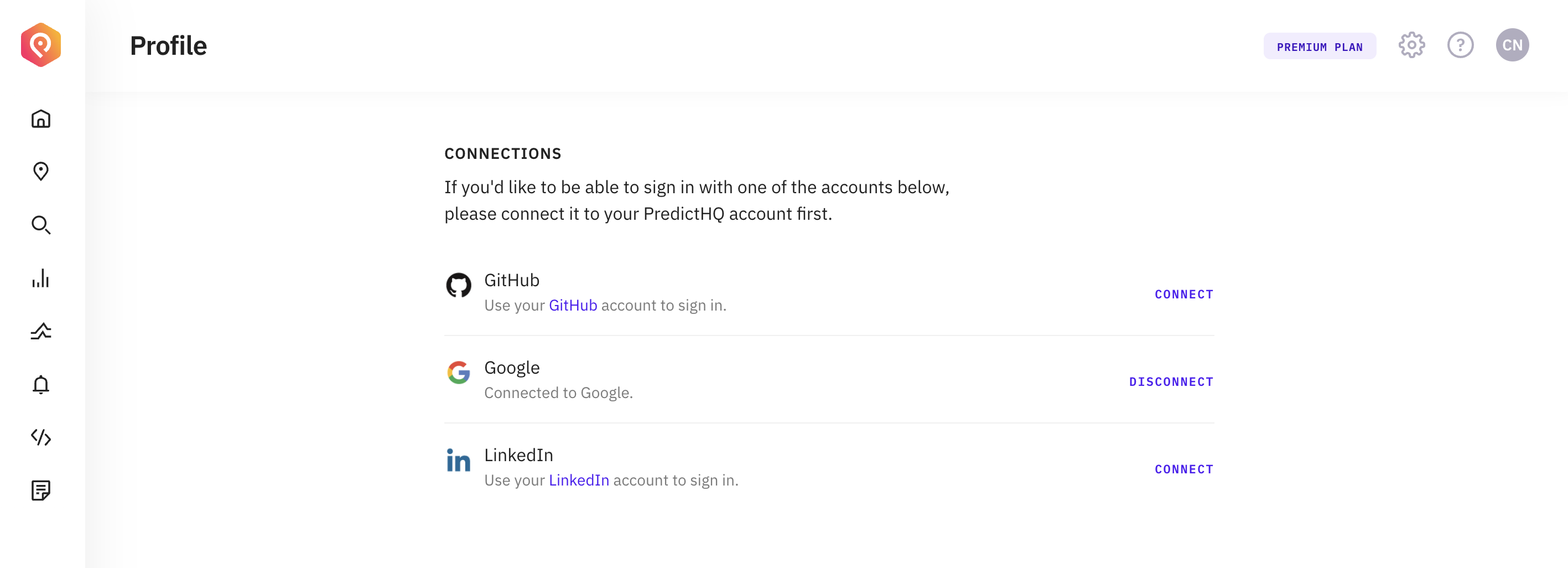Click the help question mark icon
The image size is (1568, 568).
pyautogui.click(x=1460, y=45)
